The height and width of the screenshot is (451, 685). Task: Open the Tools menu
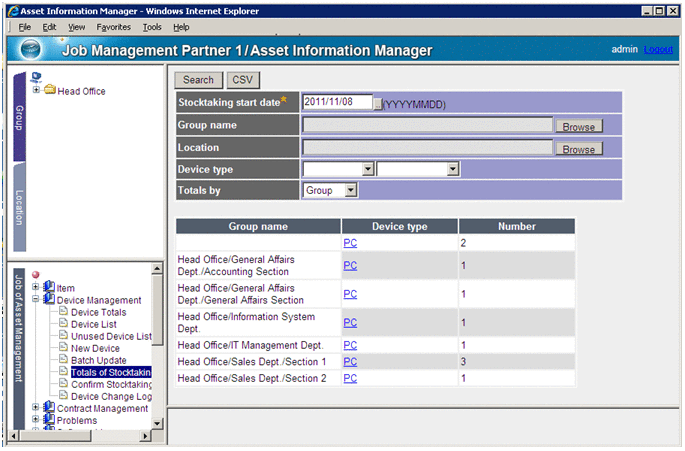151,27
